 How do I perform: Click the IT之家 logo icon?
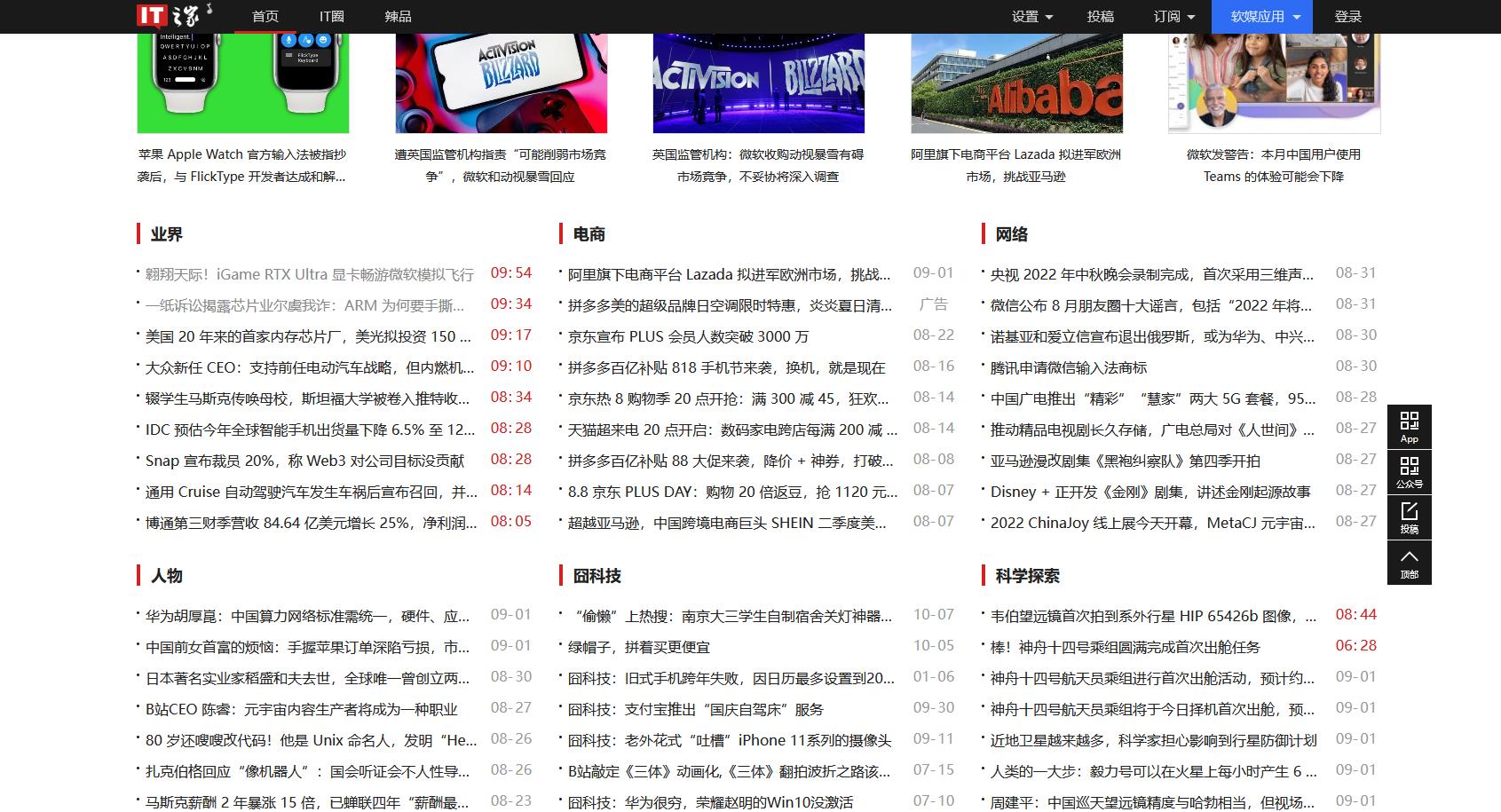(176, 15)
